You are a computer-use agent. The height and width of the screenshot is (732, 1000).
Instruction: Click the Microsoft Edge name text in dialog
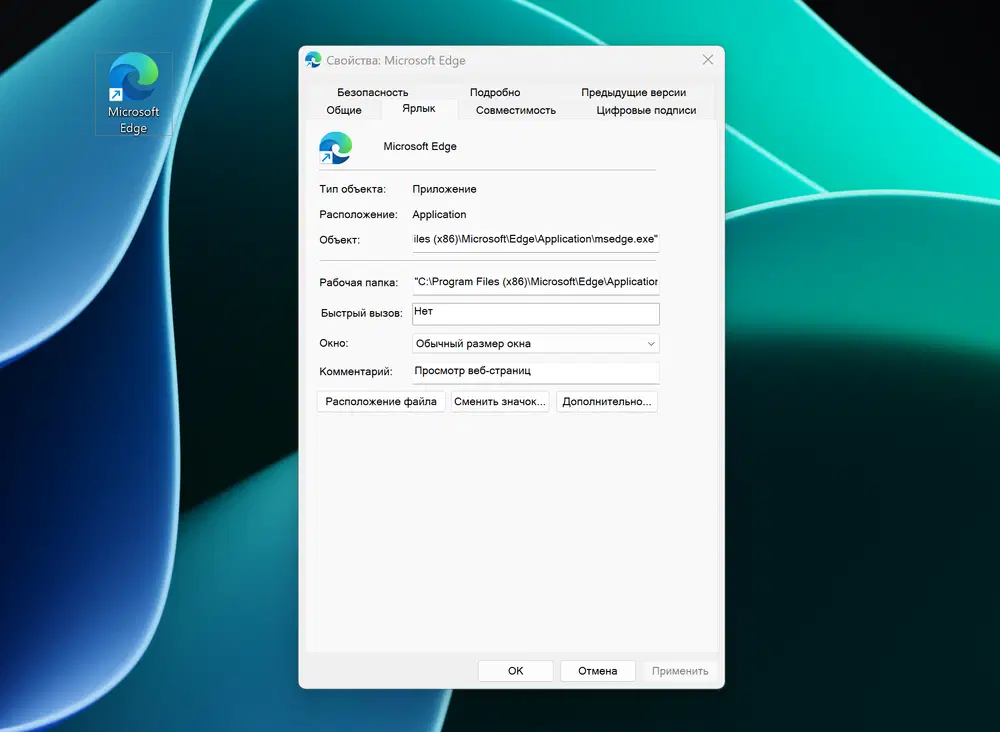point(420,147)
